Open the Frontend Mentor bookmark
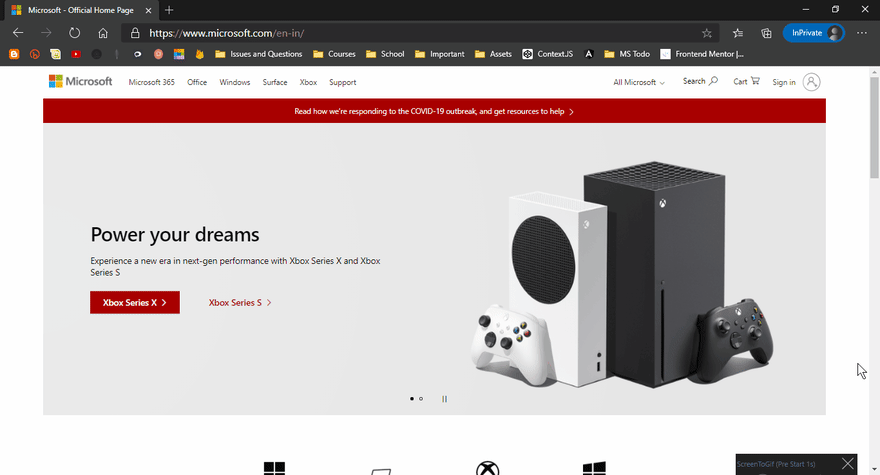Viewport: 880px width, 475px height. coord(702,54)
